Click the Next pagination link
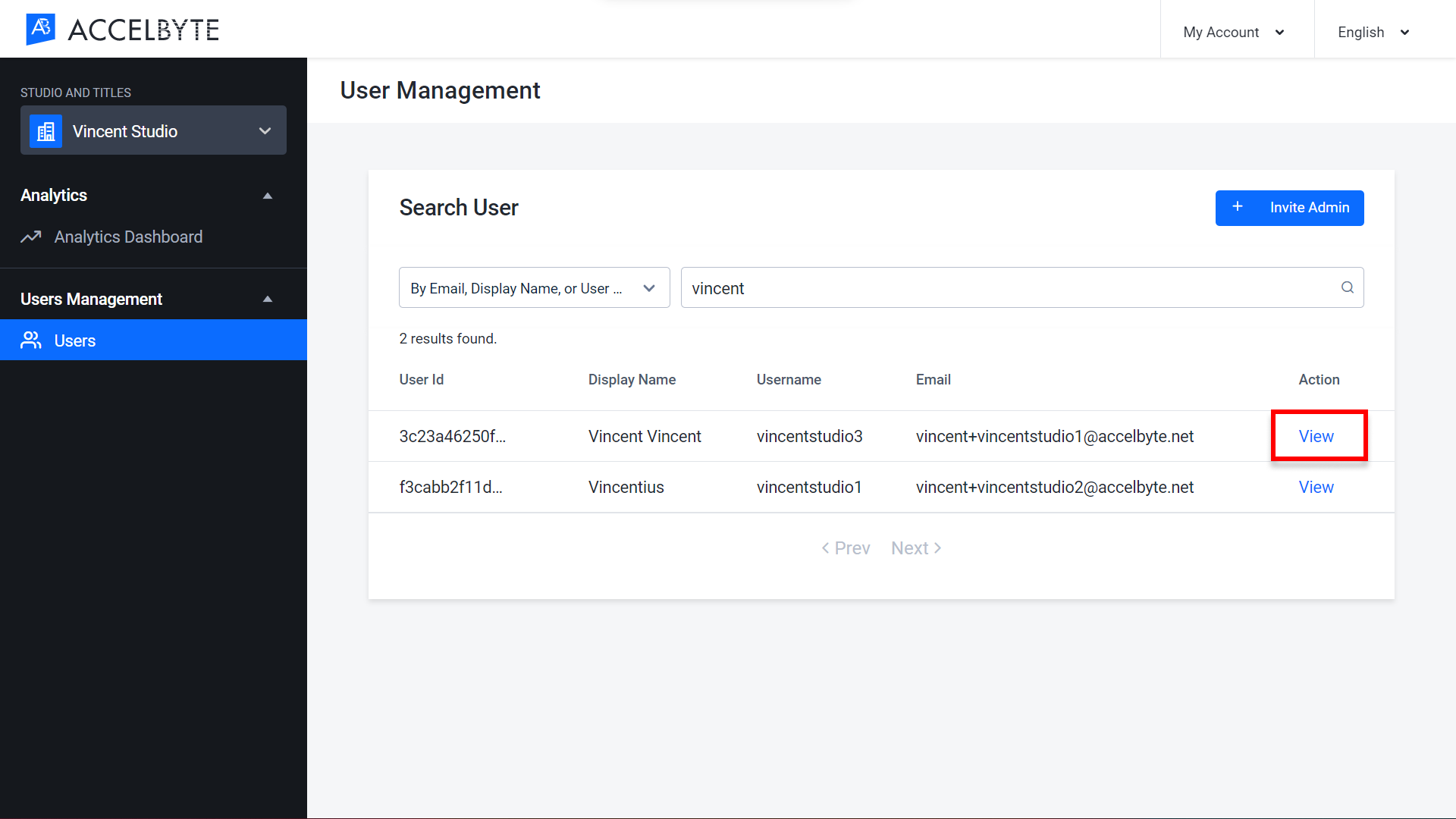 (x=916, y=548)
